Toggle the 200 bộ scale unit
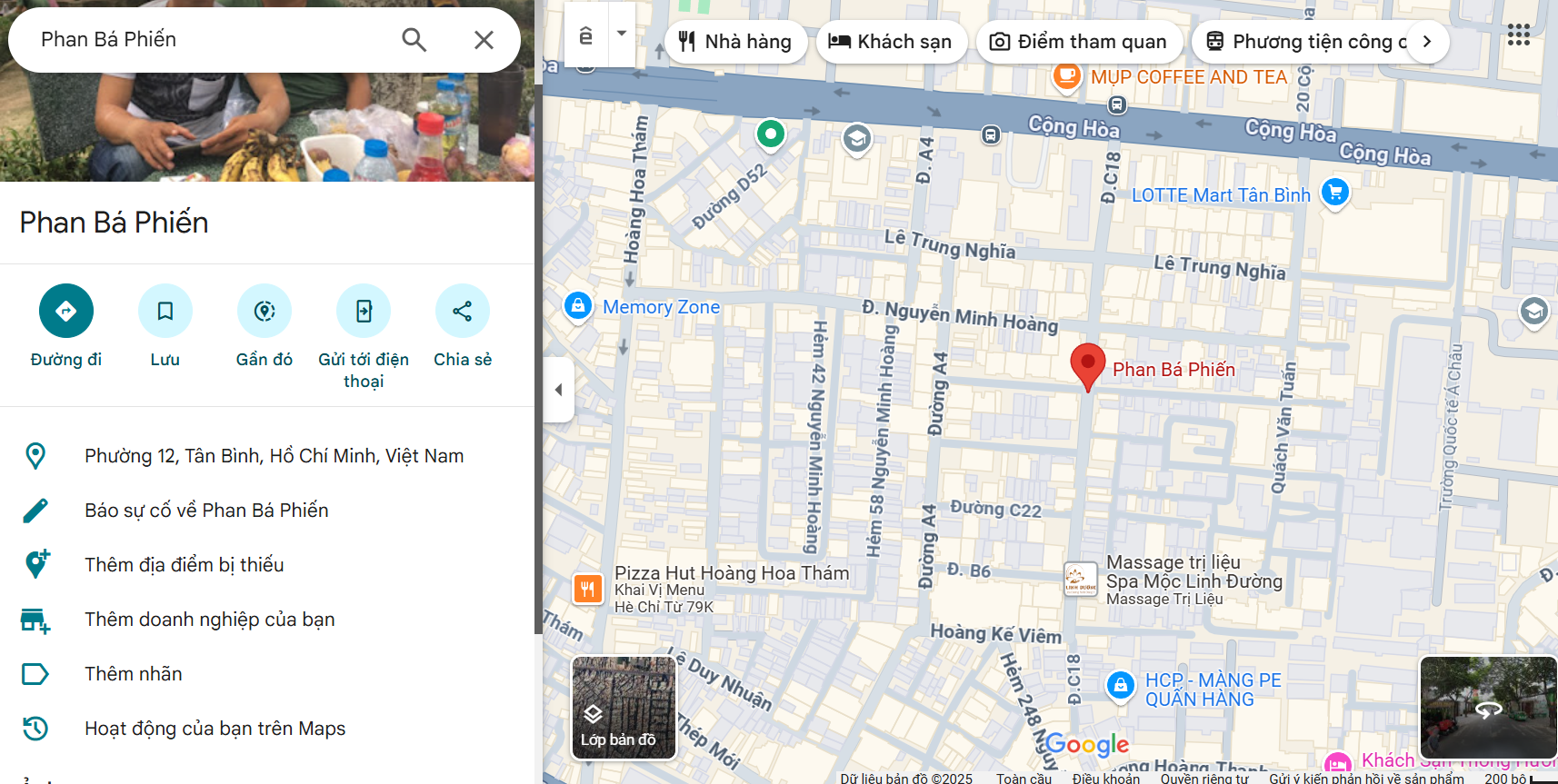The height and width of the screenshot is (784, 1558). point(1520,778)
